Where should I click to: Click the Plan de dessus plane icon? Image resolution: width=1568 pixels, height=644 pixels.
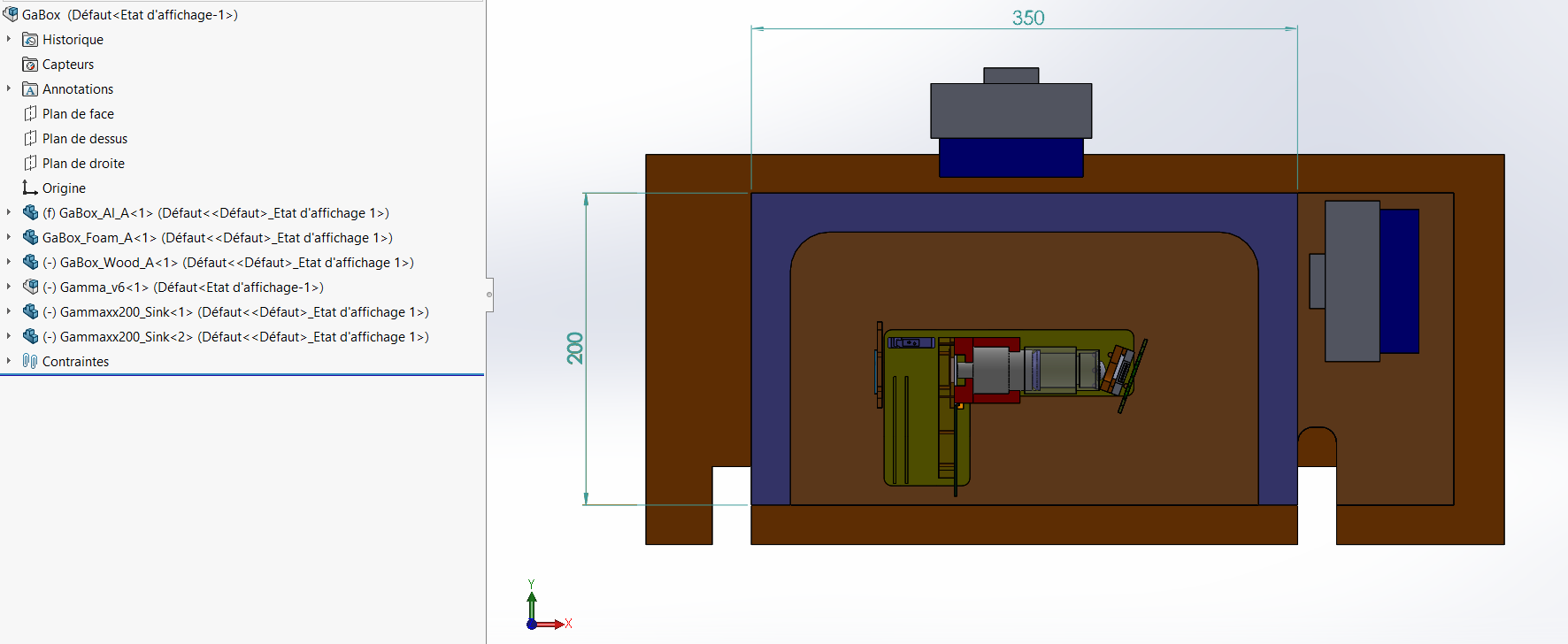(x=30, y=138)
